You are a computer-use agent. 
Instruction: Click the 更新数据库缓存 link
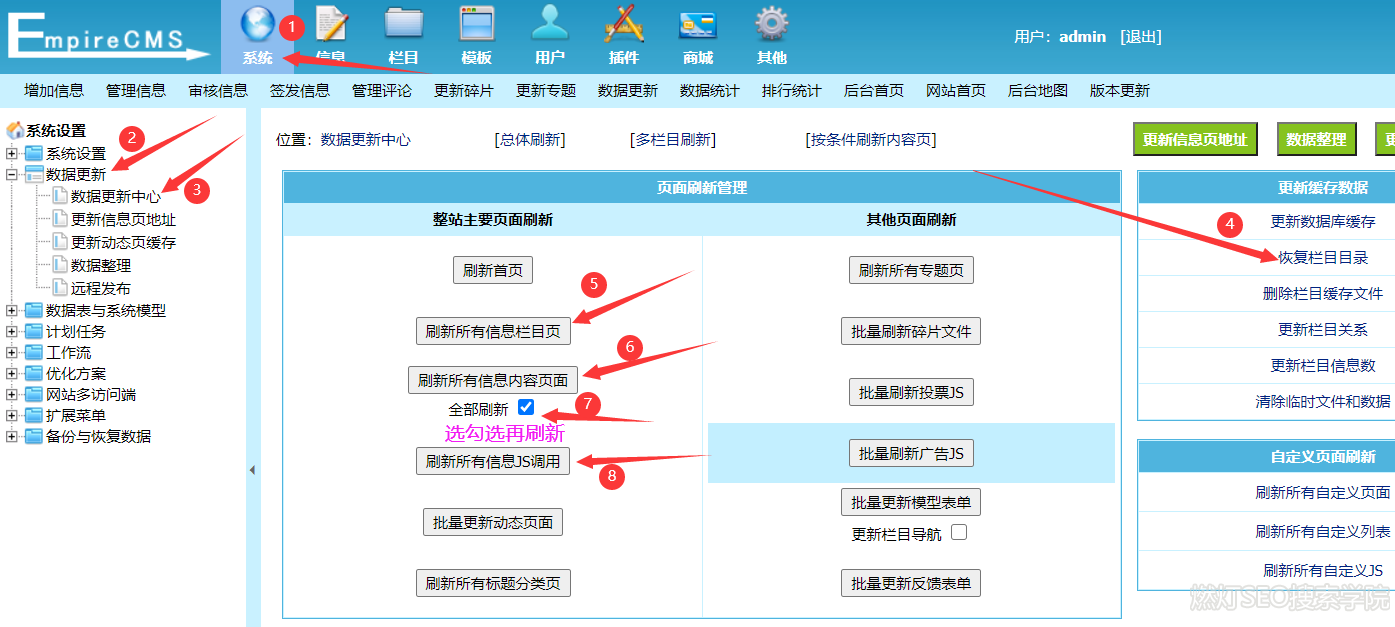coord(1323,221)
